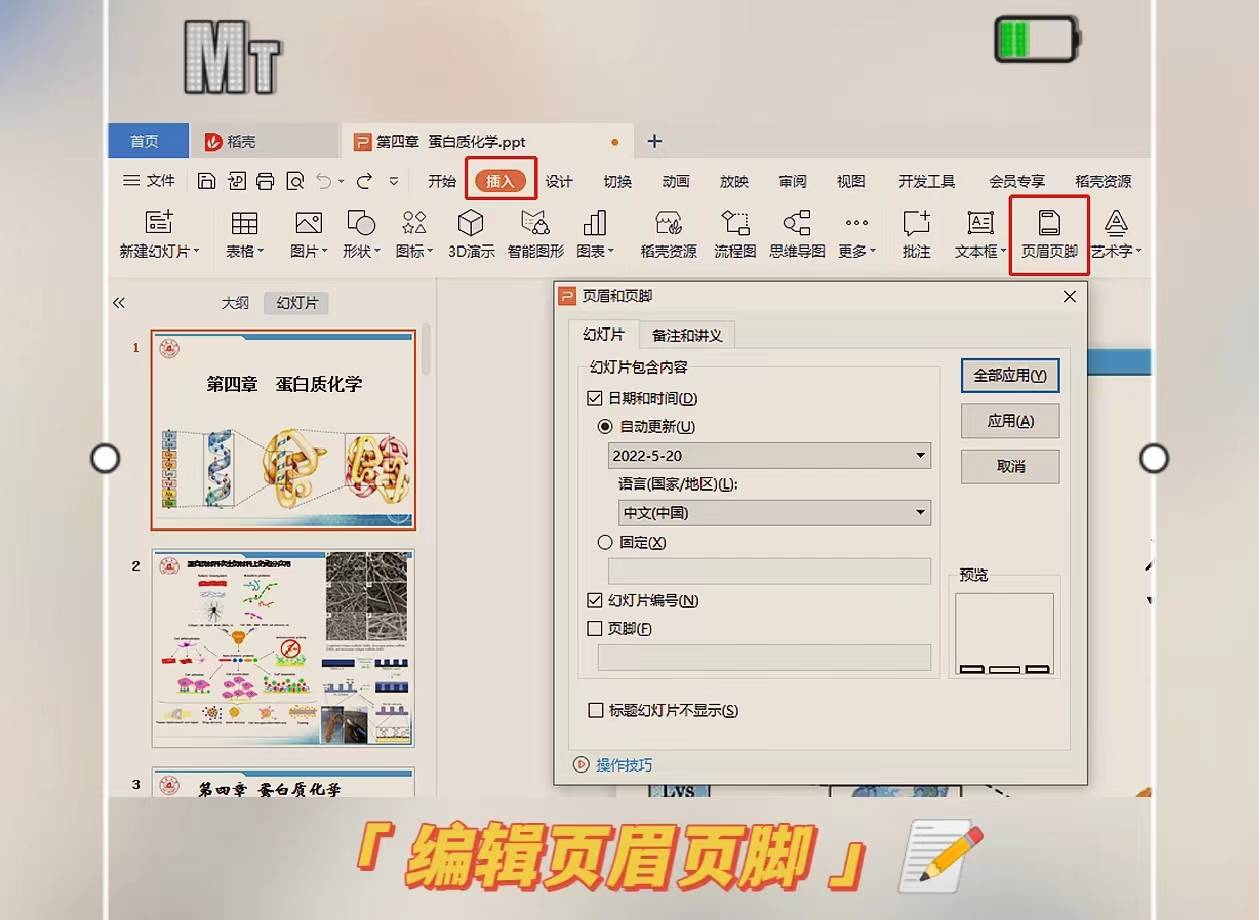Select the 固定 fixed date radio button
Screen dimensions: 1259x920
point(604,543)
